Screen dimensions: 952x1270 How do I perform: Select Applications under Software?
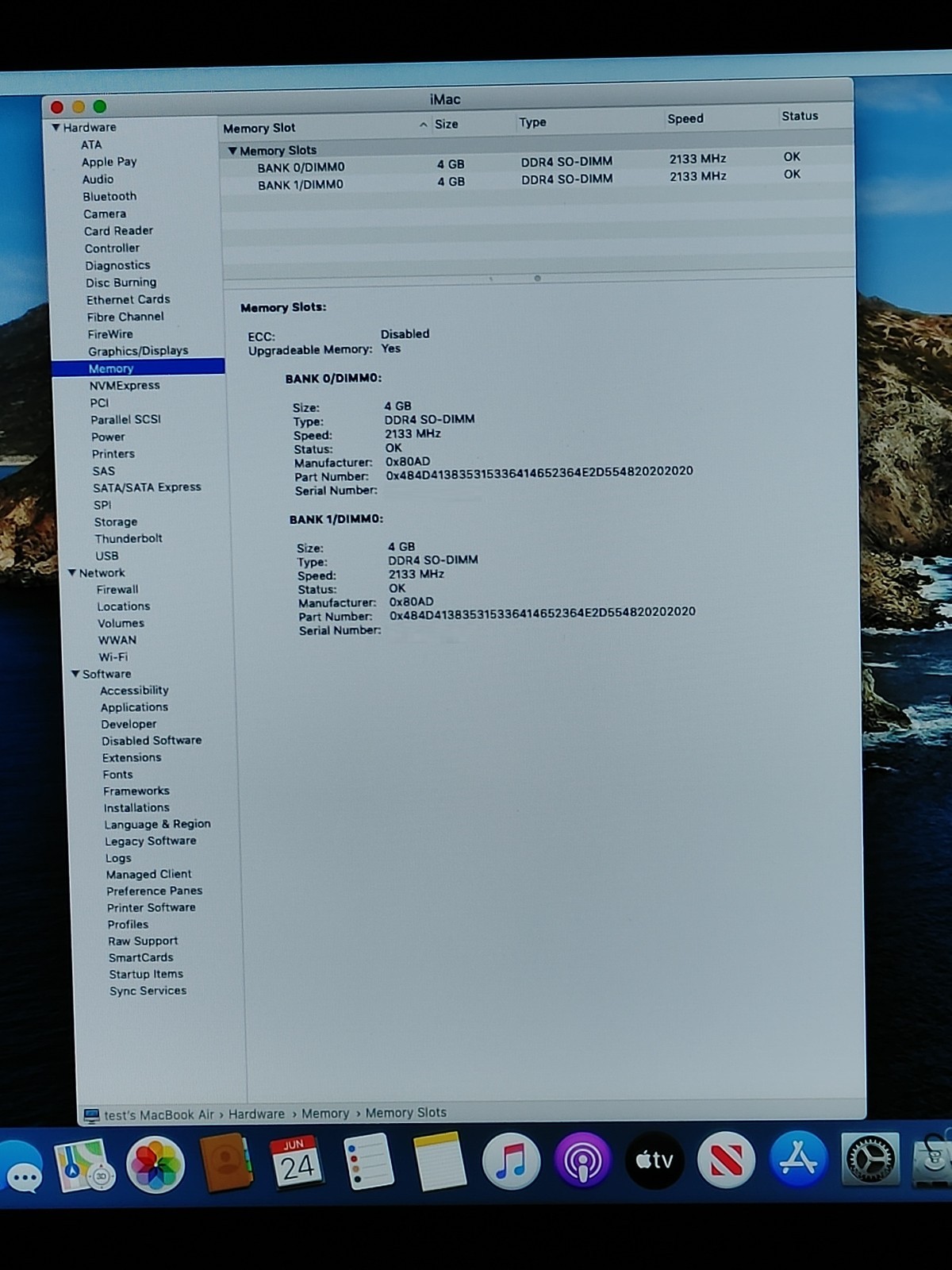coord(134,707)
